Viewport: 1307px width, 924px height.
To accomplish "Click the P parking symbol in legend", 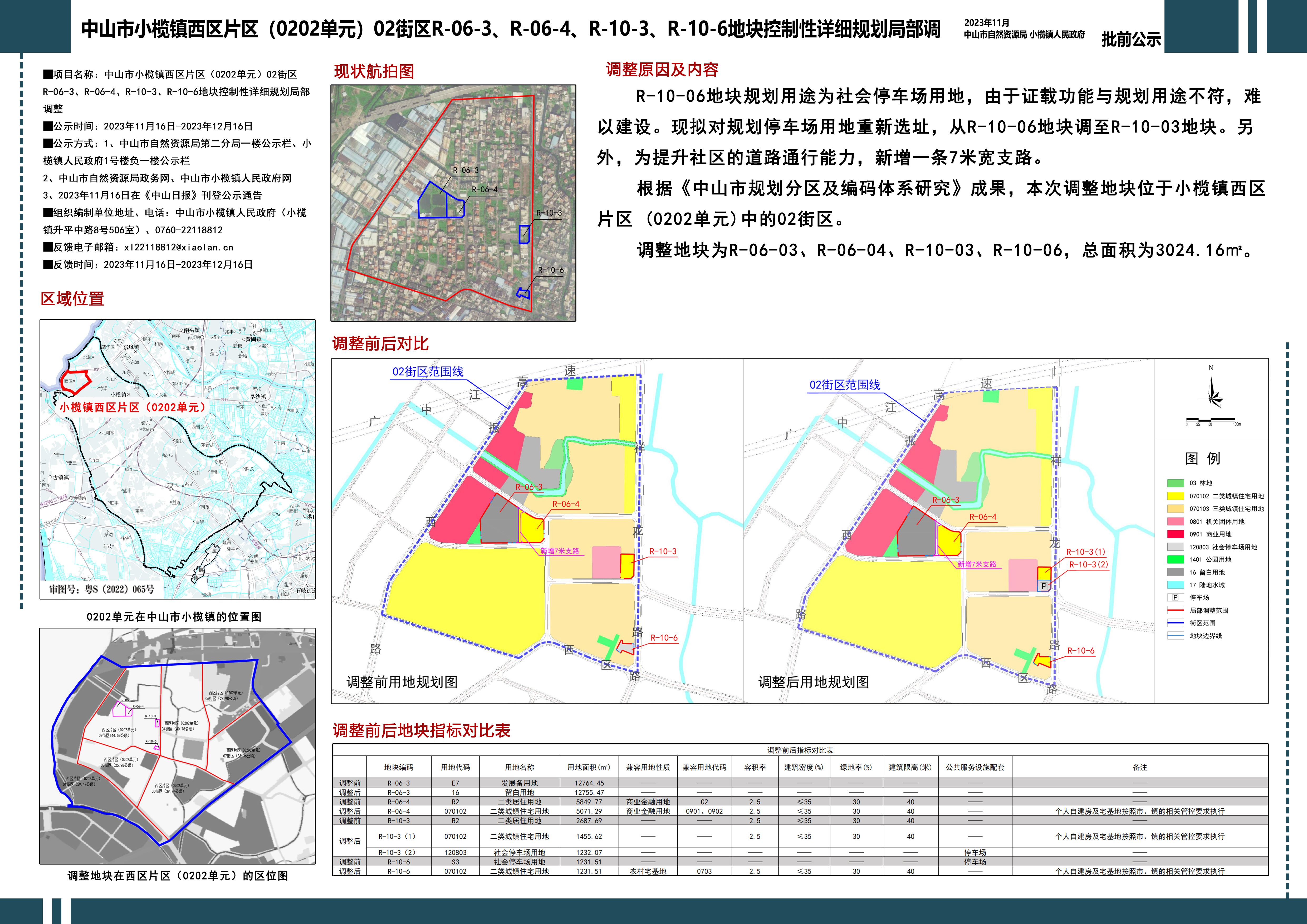I will (1175, 597).
